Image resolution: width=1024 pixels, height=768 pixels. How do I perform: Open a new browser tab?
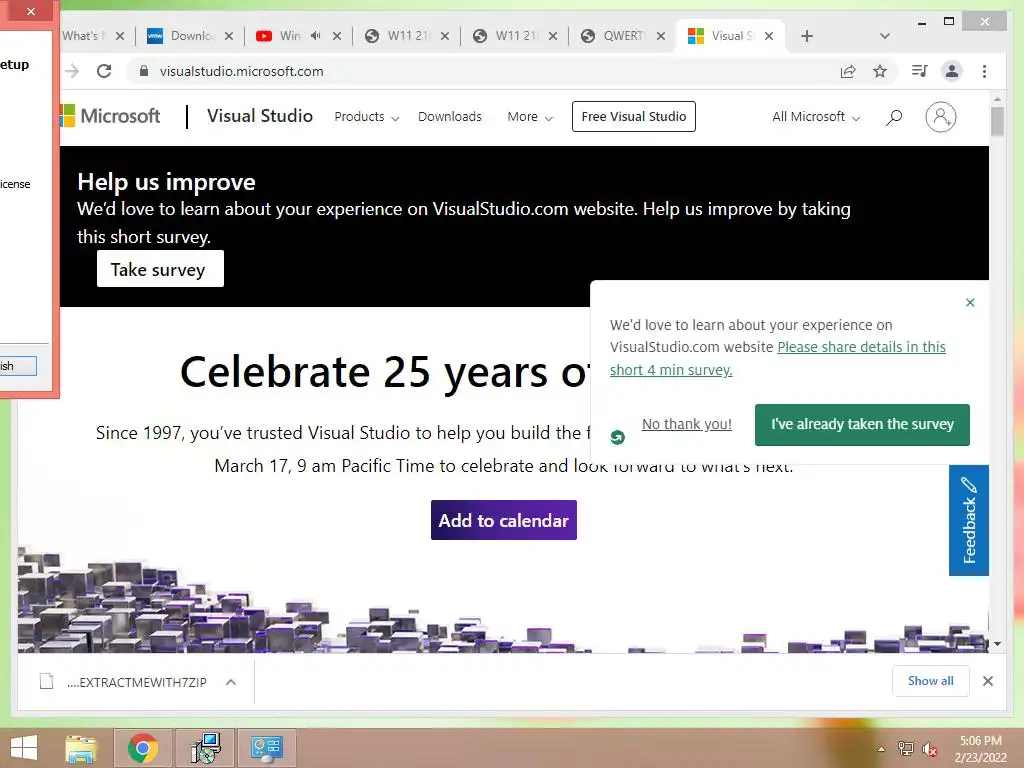(807, 36)
